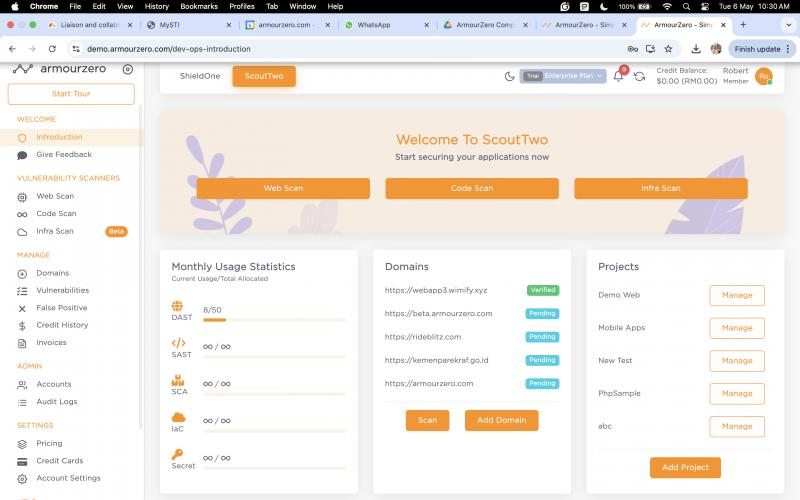Viewport: 800px width, 500px height.
Task: Open Credit History in sidebar
Action: pyautogui.click(x=62, y=325)
